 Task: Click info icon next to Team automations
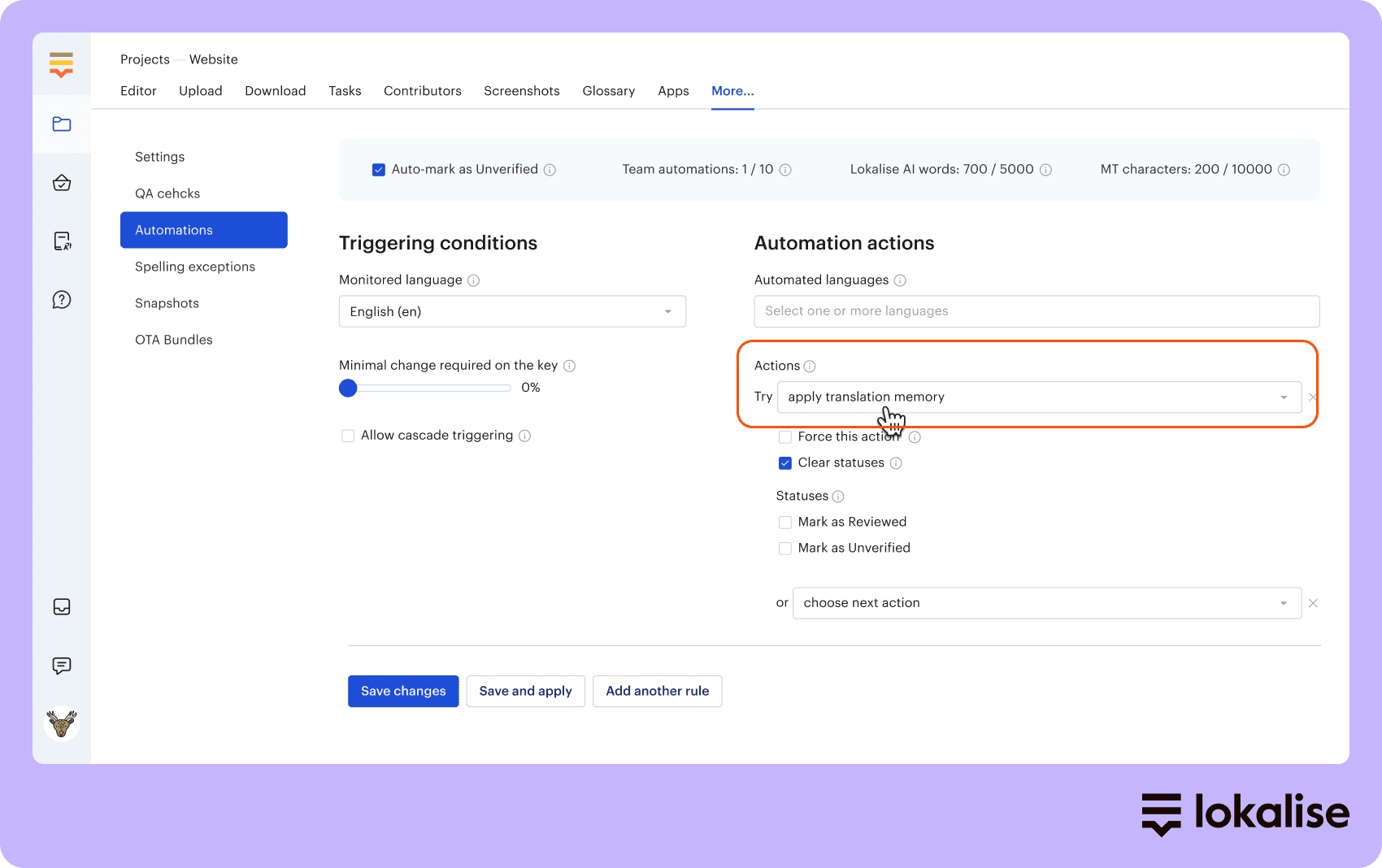[x=785, y=170]
